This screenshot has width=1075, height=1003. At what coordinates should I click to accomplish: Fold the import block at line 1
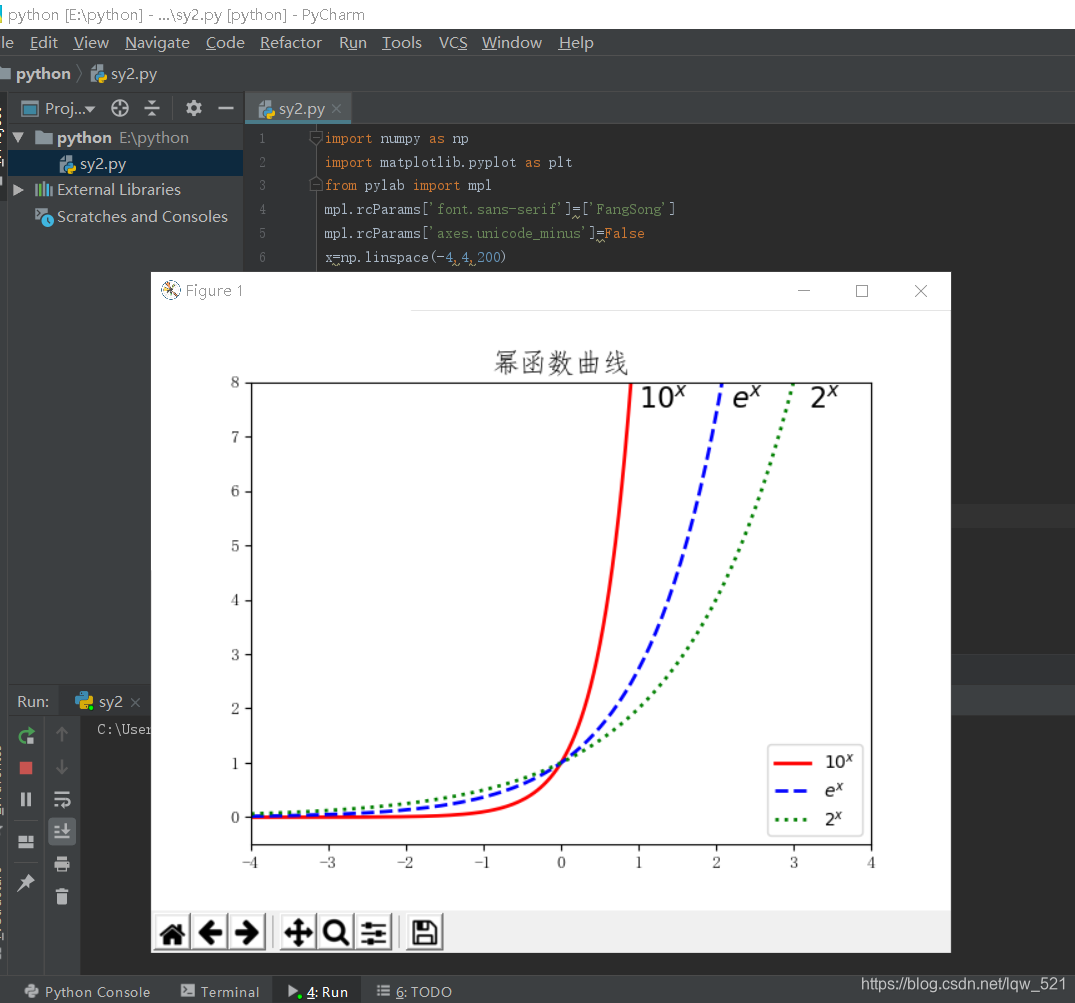point(315,138)
